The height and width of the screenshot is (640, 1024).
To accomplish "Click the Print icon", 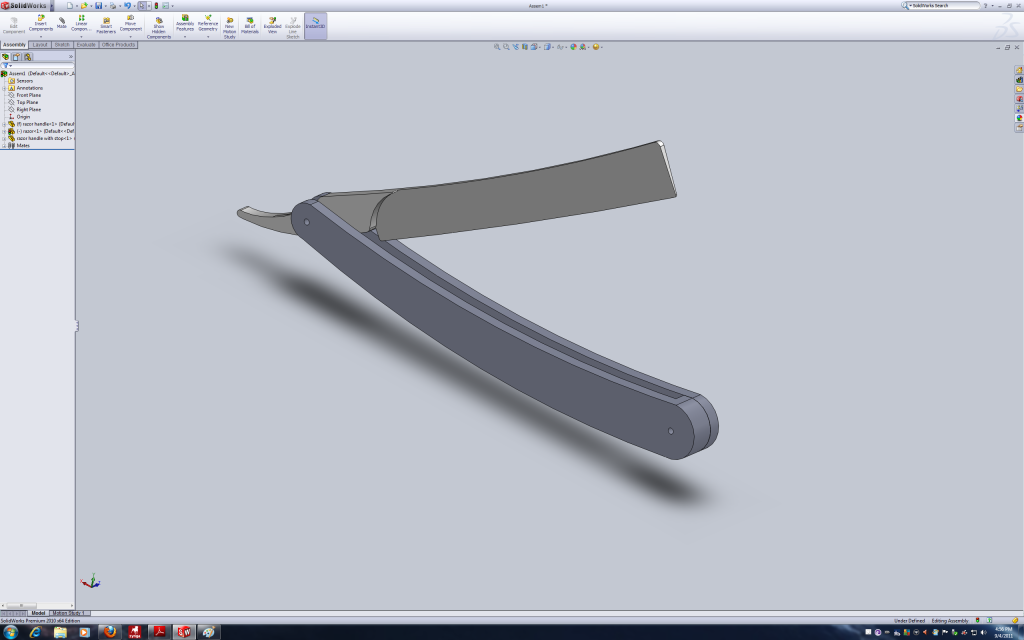I will pos(113,5).
